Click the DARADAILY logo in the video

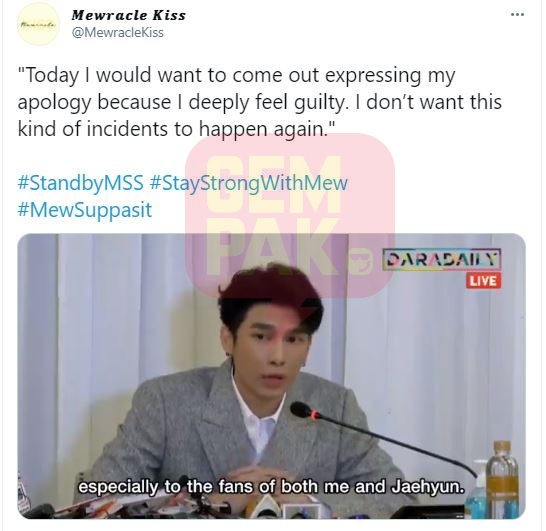click(x=442, y=260)
